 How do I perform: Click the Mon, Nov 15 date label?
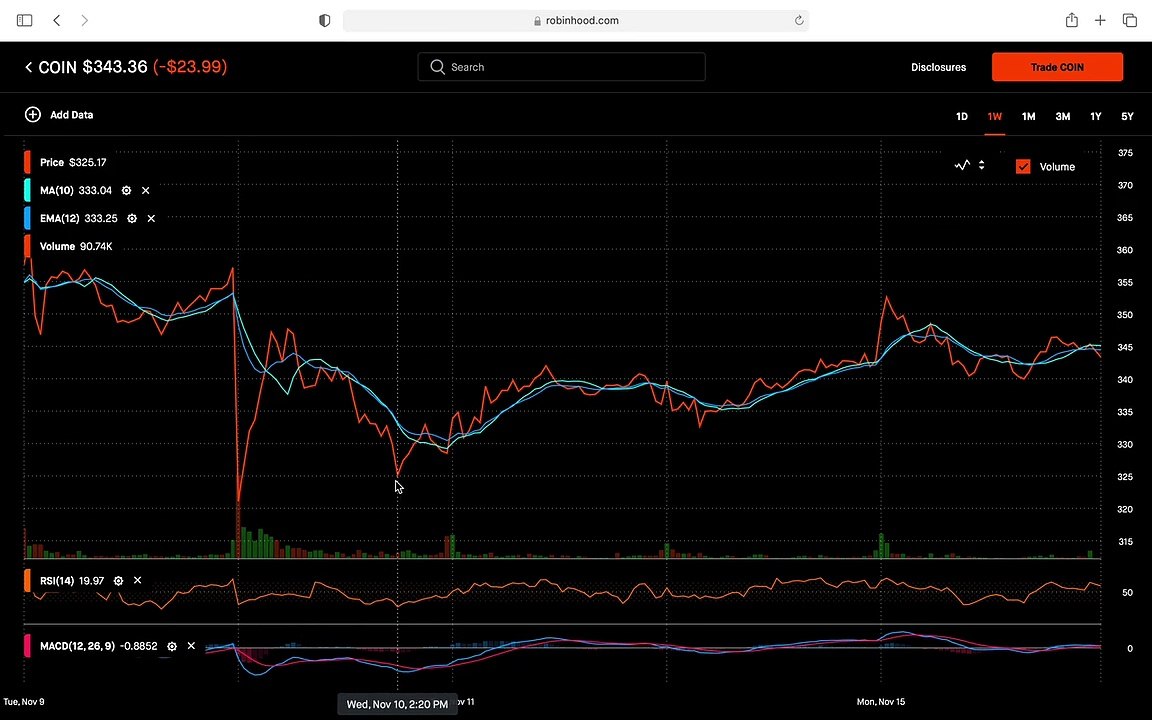click(881, 702)
